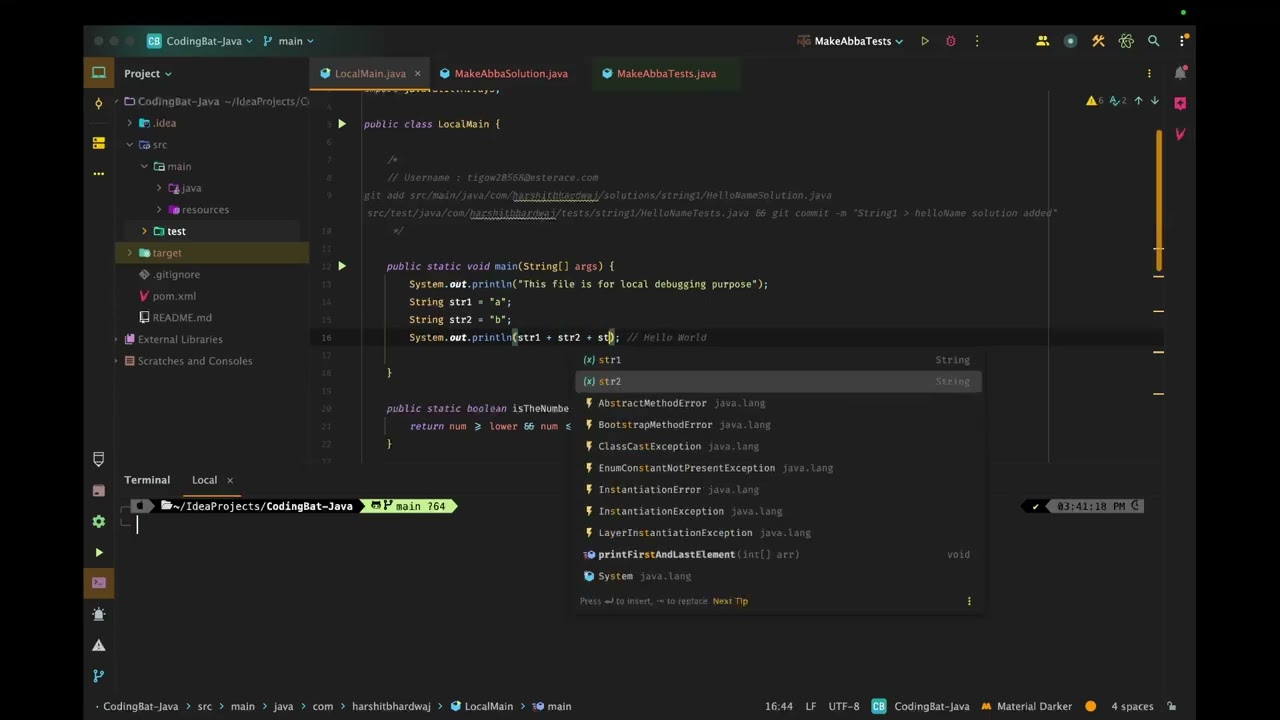Click LocalMain breadcrumb in status bar
Viewport: 1280px width, 720px height.
pos(482,706)
